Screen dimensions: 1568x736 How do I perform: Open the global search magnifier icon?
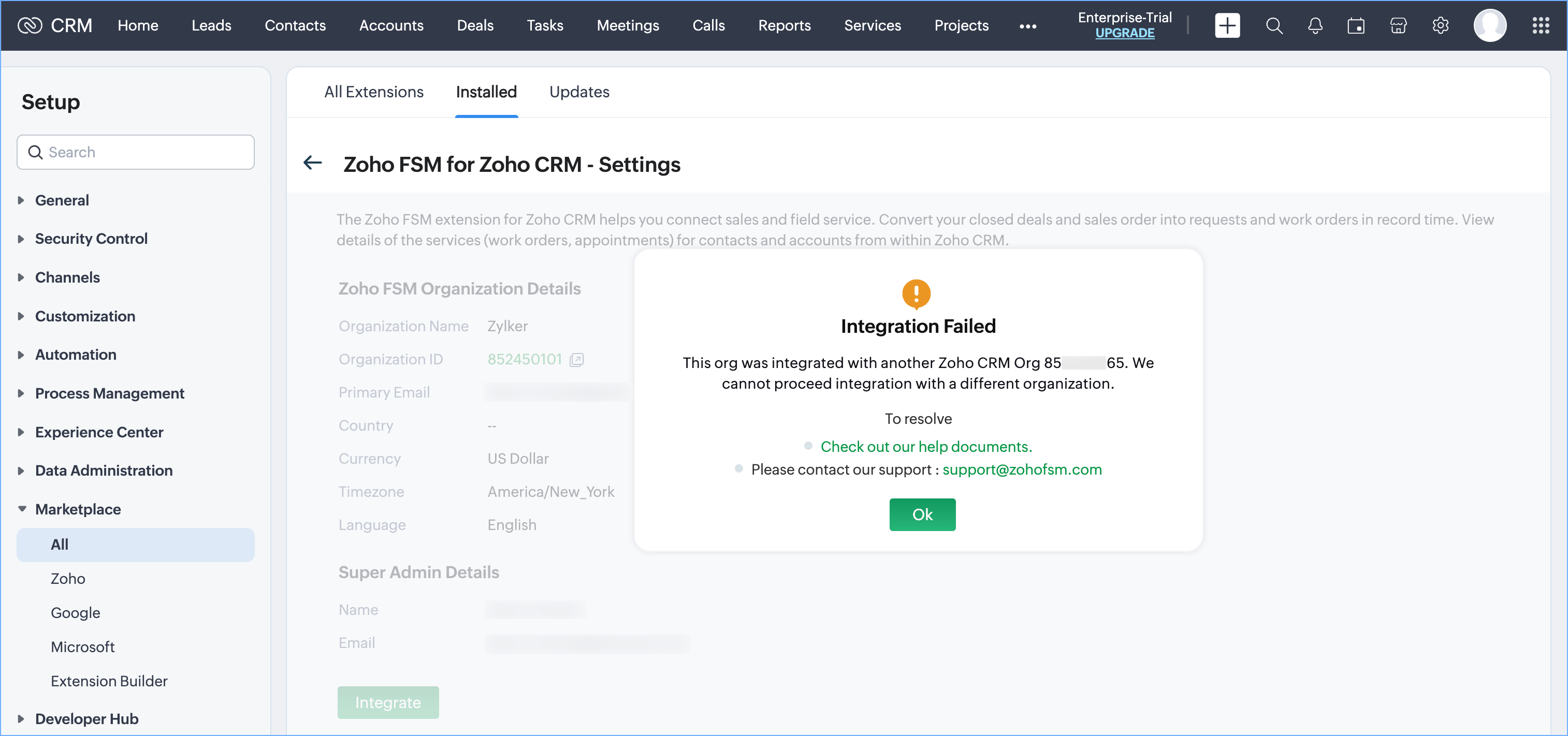[x=1273, y=25]
